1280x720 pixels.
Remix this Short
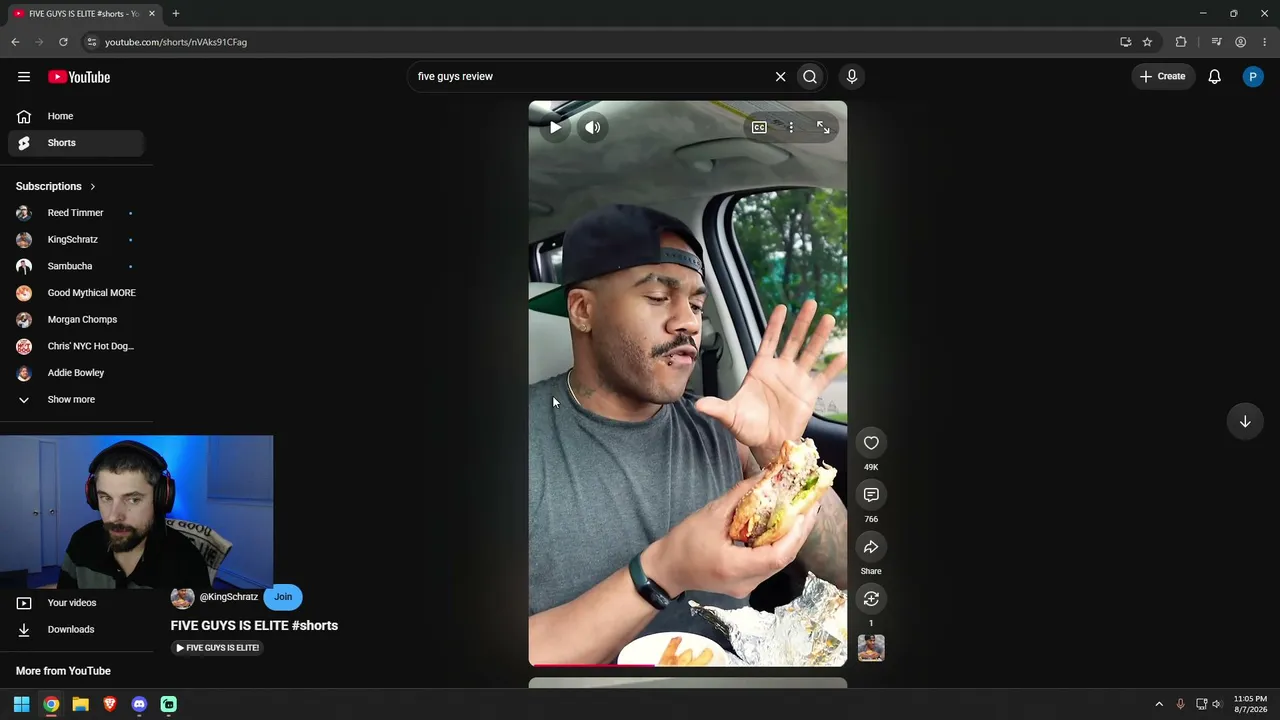[x=871, y=599]
